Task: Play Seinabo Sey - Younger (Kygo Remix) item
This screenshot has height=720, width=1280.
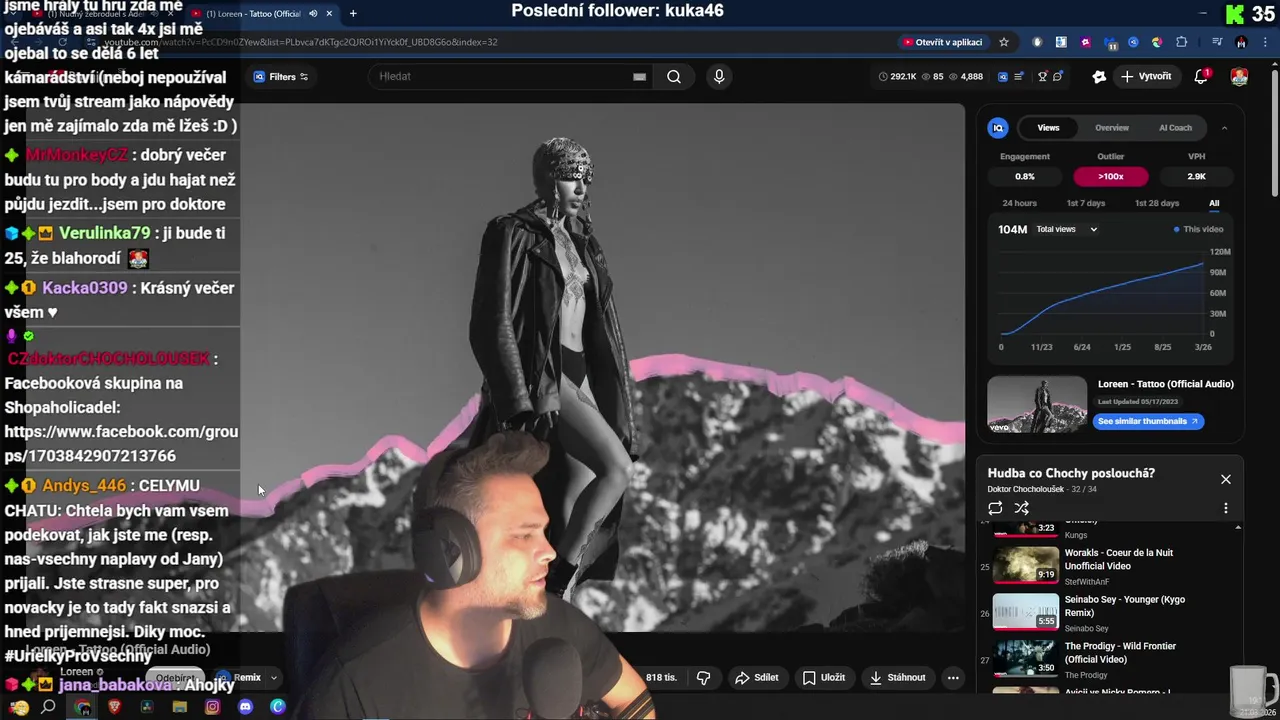Action: [1110, 611]
